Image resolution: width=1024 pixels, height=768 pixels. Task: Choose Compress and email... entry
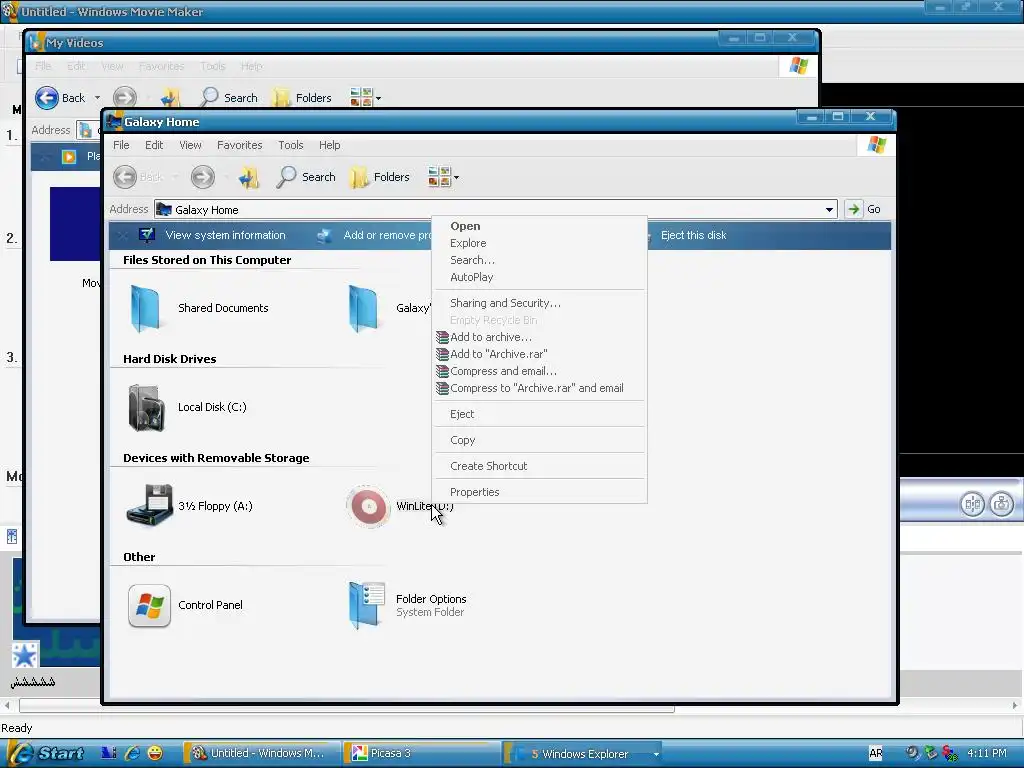tap(503, 371)
